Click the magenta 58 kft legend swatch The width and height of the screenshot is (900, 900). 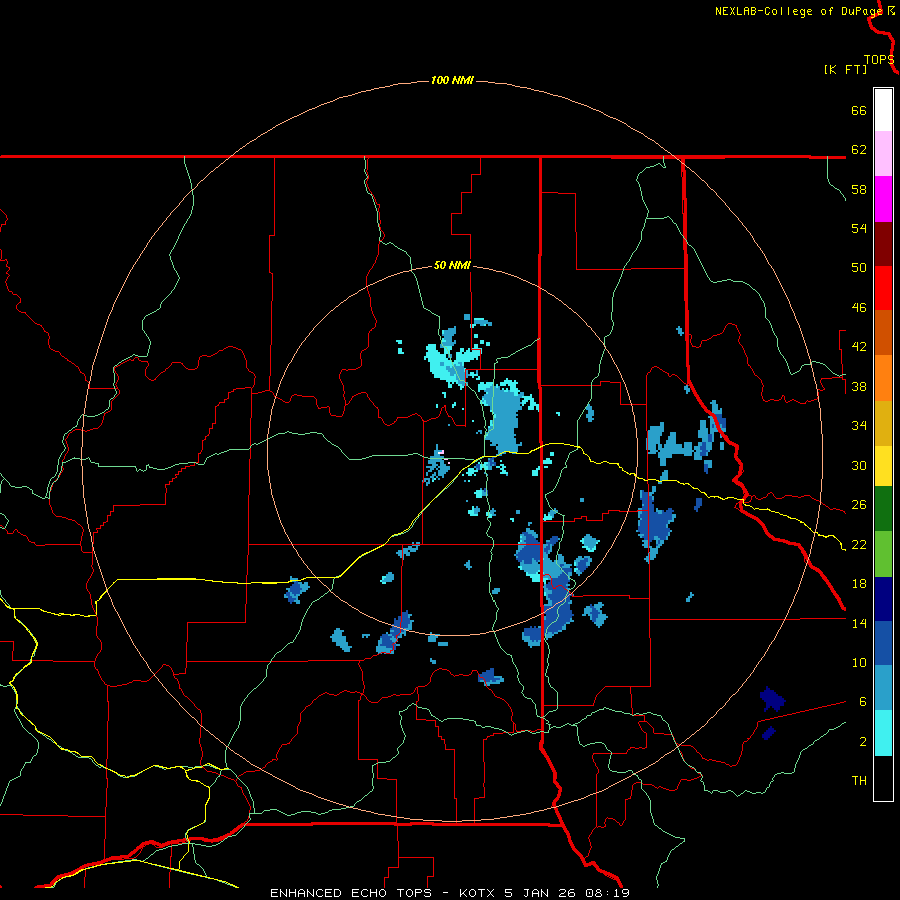pyautogui.click(x=883, y=199)
